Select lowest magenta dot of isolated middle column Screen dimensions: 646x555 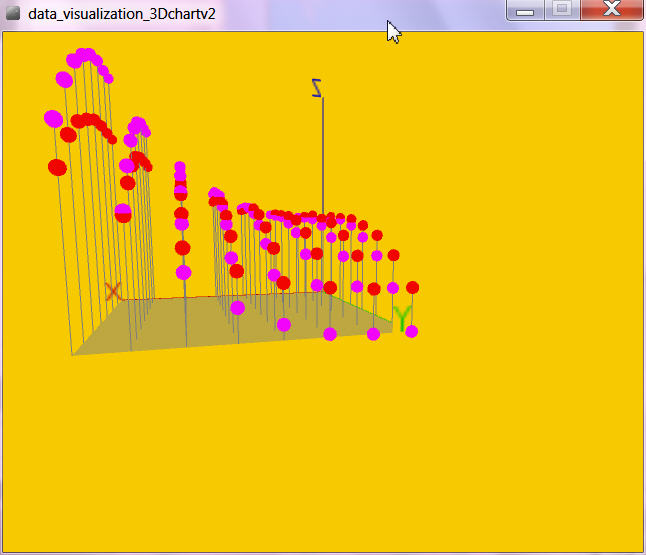[183, 272]
